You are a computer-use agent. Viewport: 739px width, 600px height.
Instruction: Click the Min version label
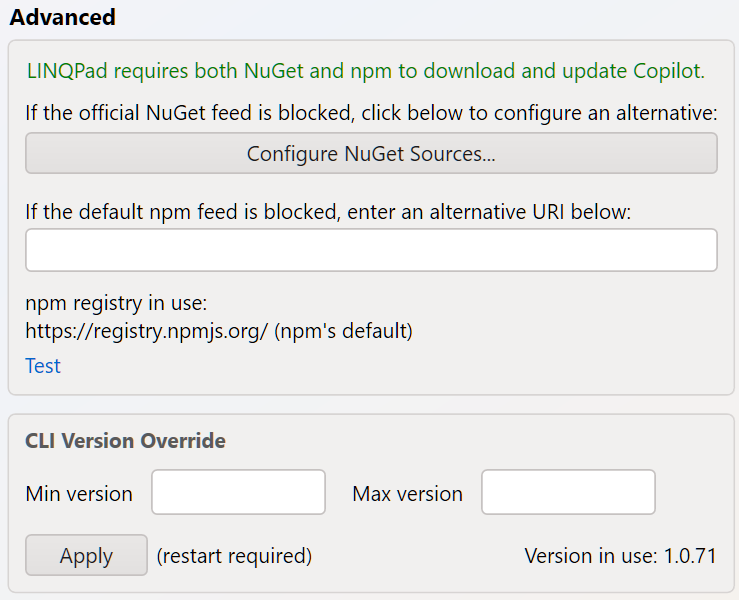pos(79,494)
